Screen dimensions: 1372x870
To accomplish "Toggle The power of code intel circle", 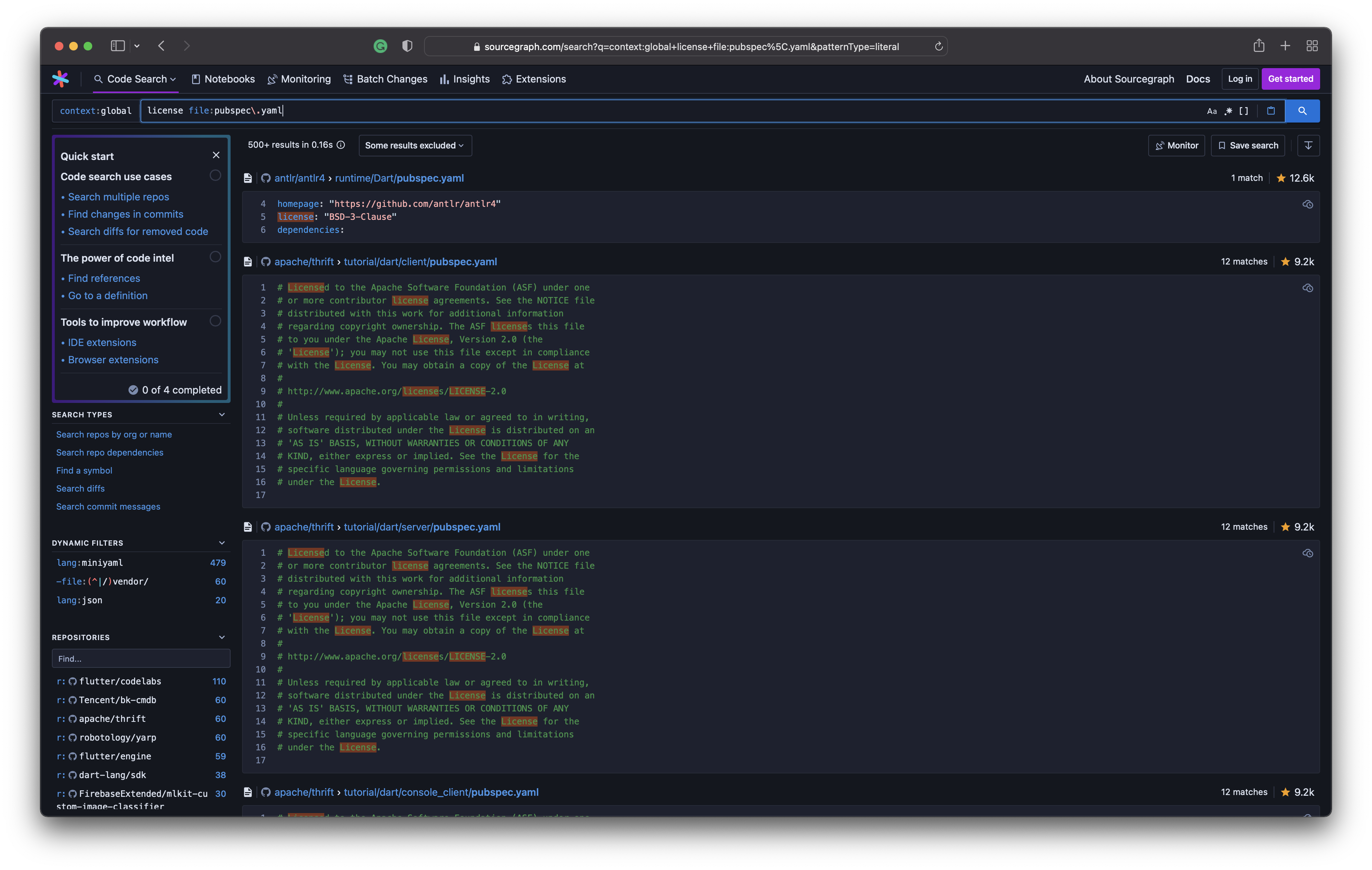I will click(215, 257).
